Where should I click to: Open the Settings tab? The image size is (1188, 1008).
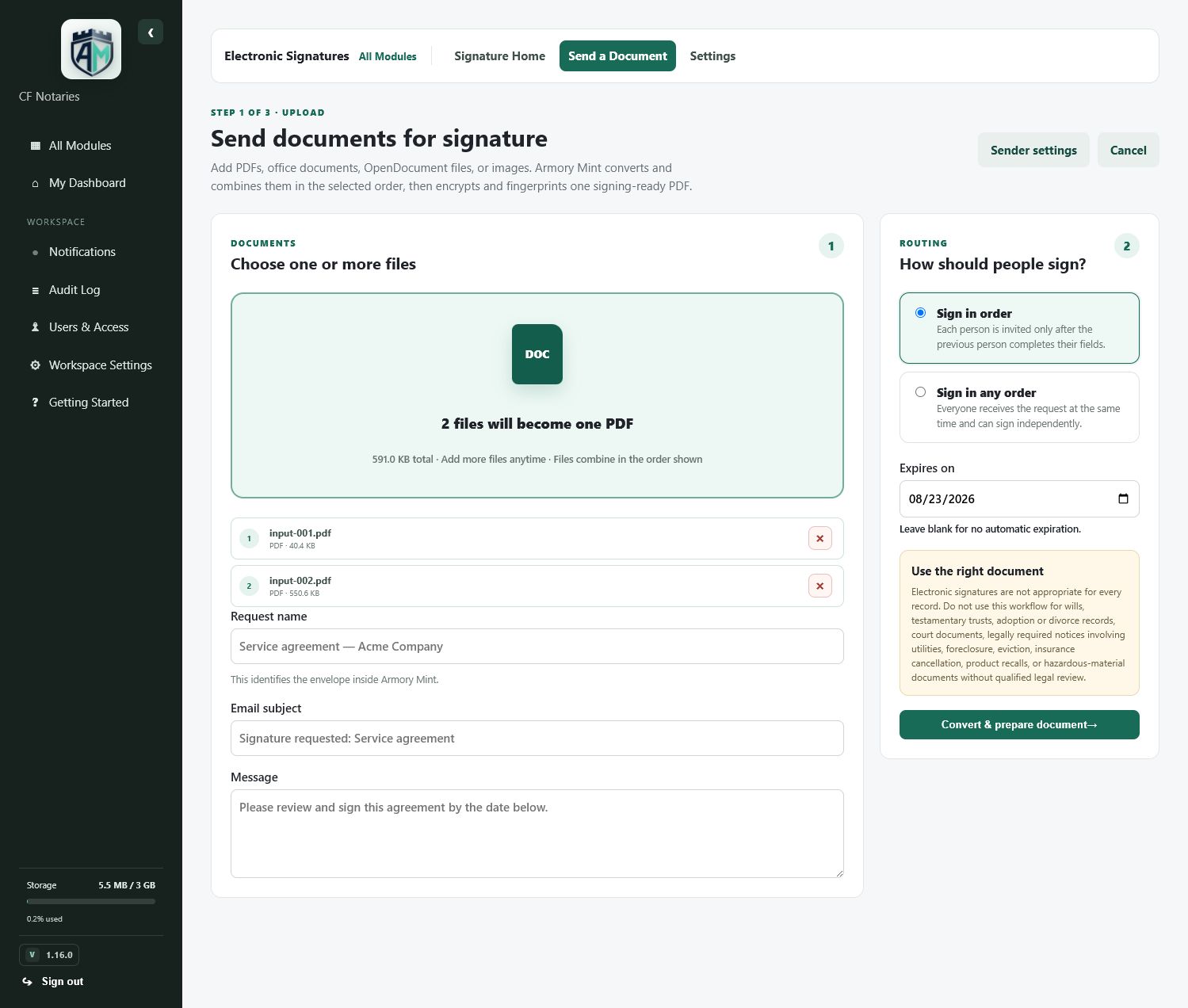point(712,56)
